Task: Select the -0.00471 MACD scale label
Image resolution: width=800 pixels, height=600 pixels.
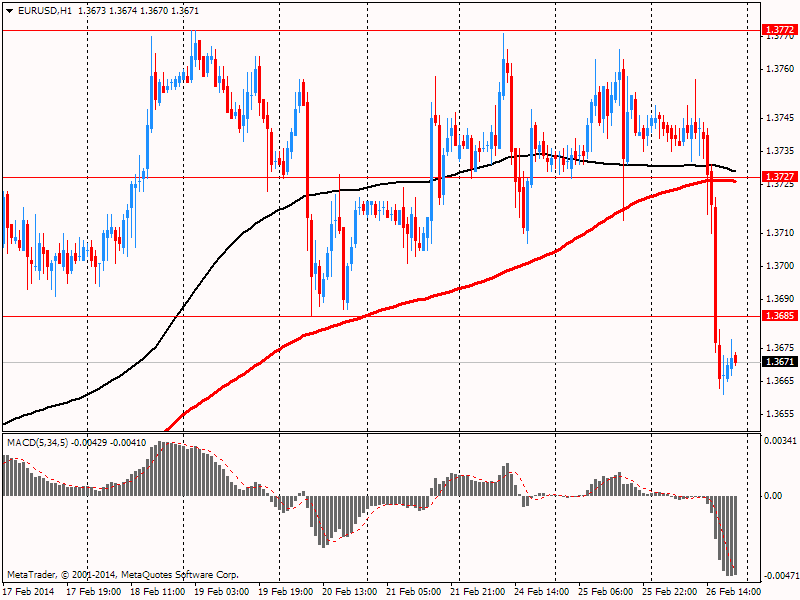Action: 780,576
